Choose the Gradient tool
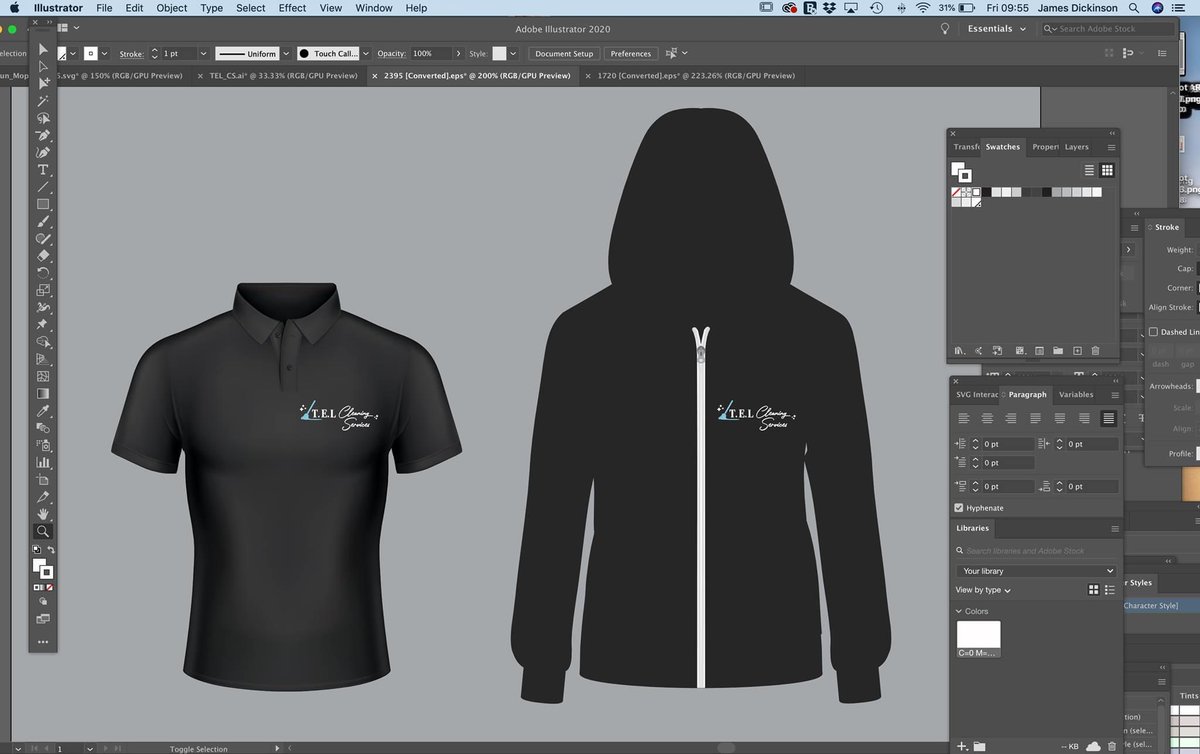The width and height of the screenshot is (1200, 754). coord(43,393)
